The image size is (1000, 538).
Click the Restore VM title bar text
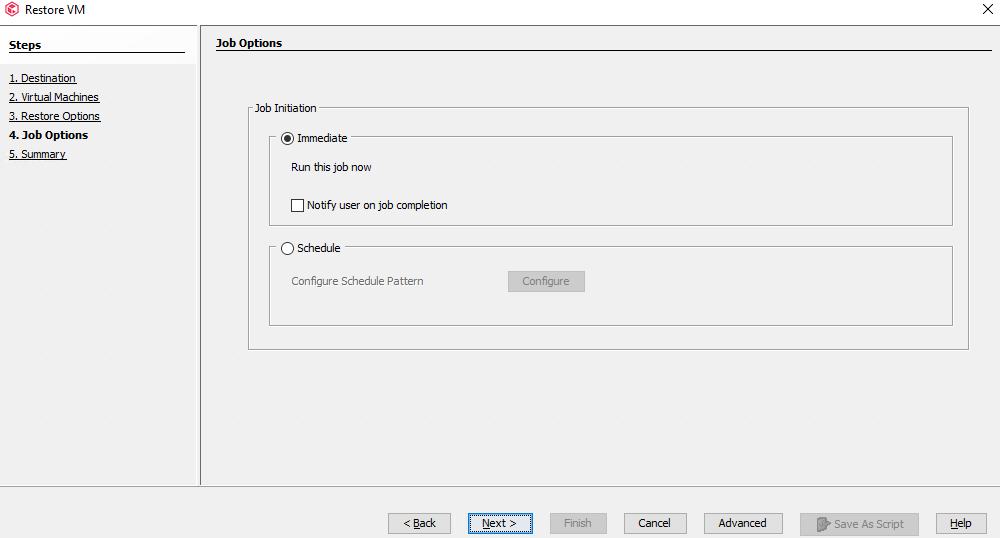point(55,9)
